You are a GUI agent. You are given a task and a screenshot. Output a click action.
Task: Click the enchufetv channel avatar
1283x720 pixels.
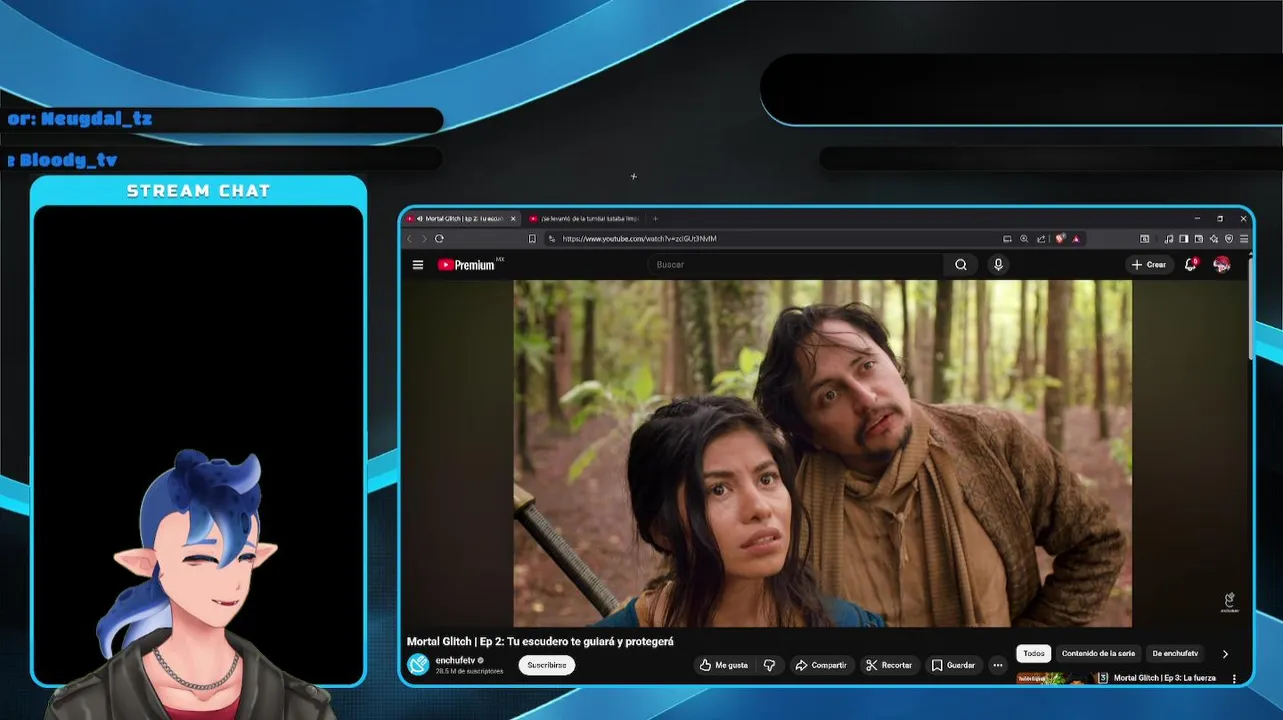418,665
